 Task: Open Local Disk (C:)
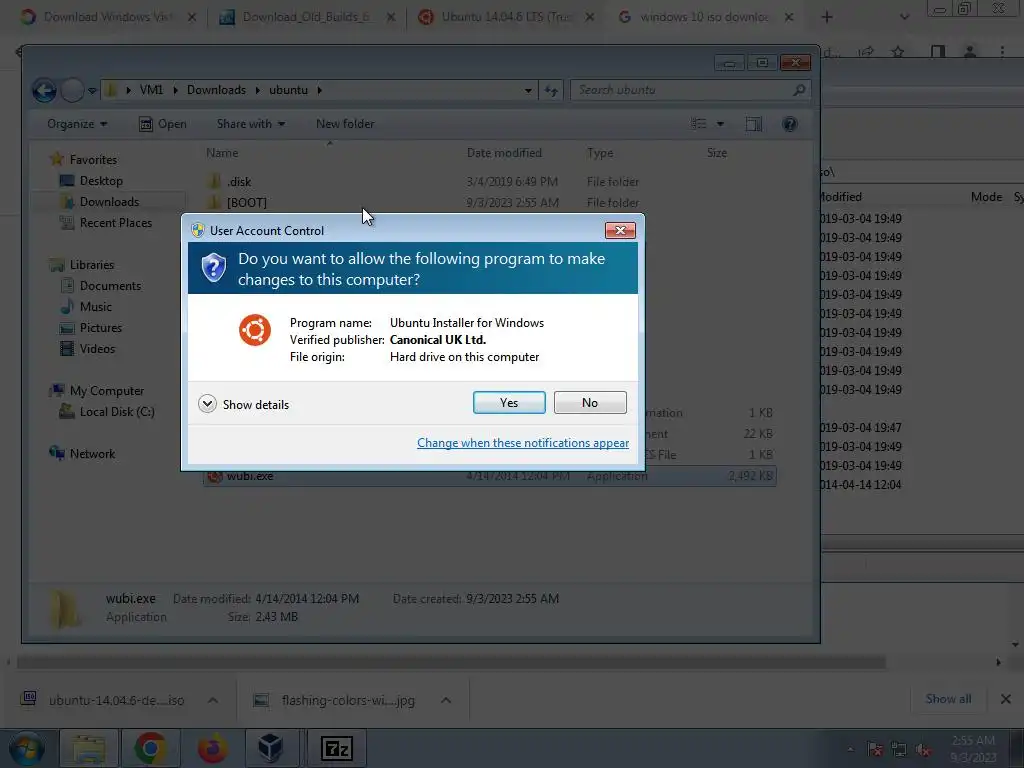point(106,411)
